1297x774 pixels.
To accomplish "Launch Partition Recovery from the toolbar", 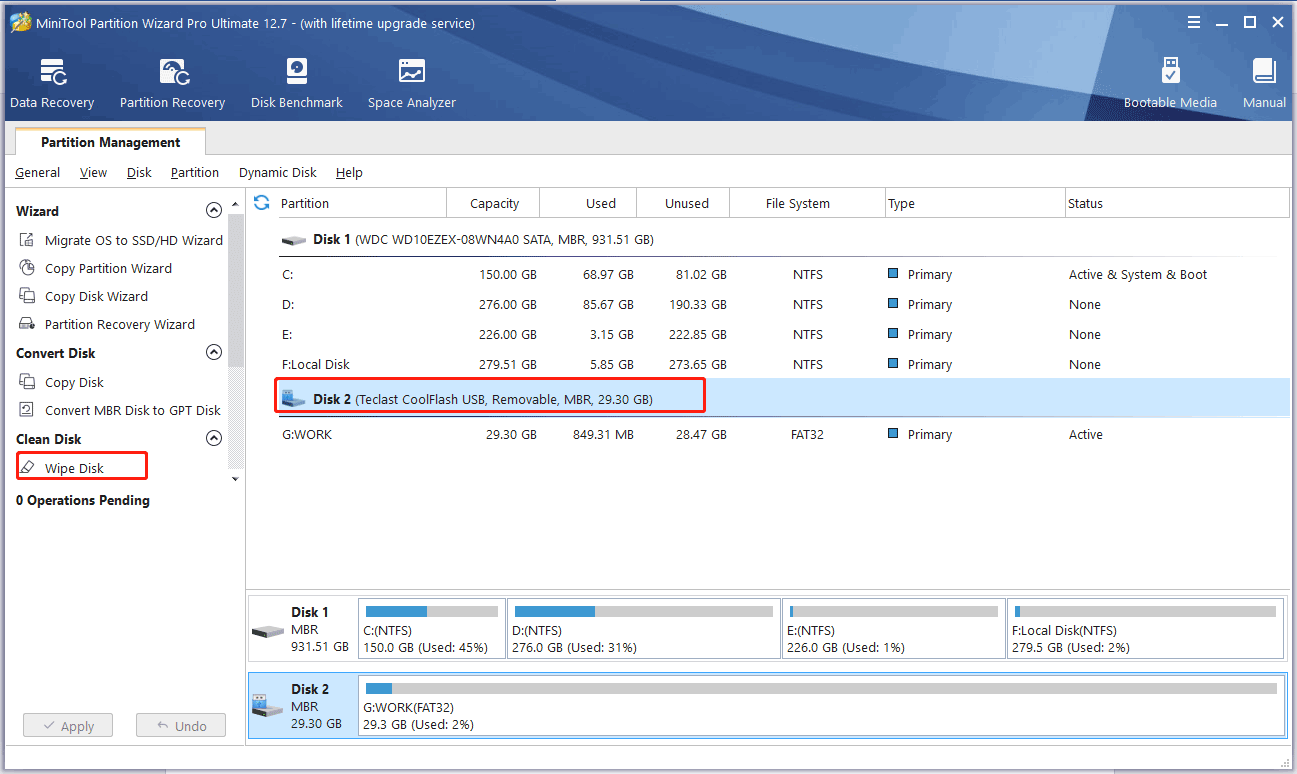I will point(172,84).
